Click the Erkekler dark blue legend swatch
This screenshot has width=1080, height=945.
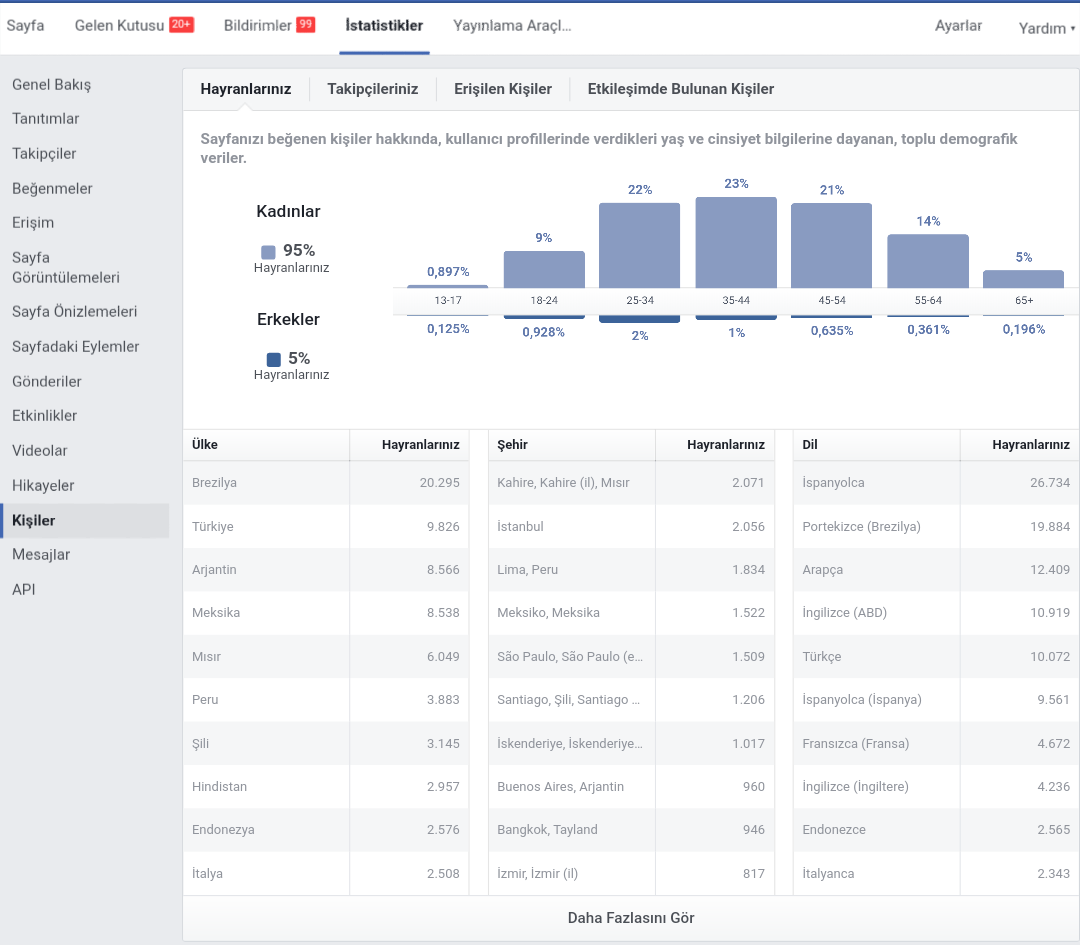pyautogui.click(x=273, y=360)
